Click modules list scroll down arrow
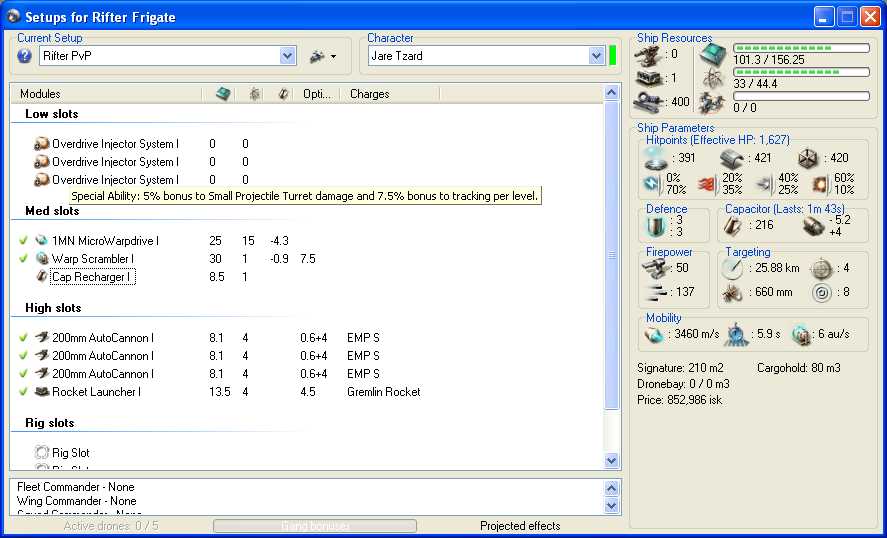Screen dimensions: 887x538 click(612, 460)
